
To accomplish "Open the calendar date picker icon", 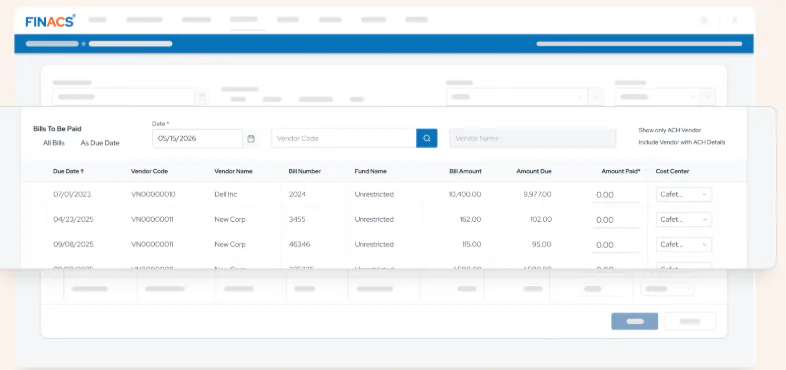I will (x=251, y=138).
